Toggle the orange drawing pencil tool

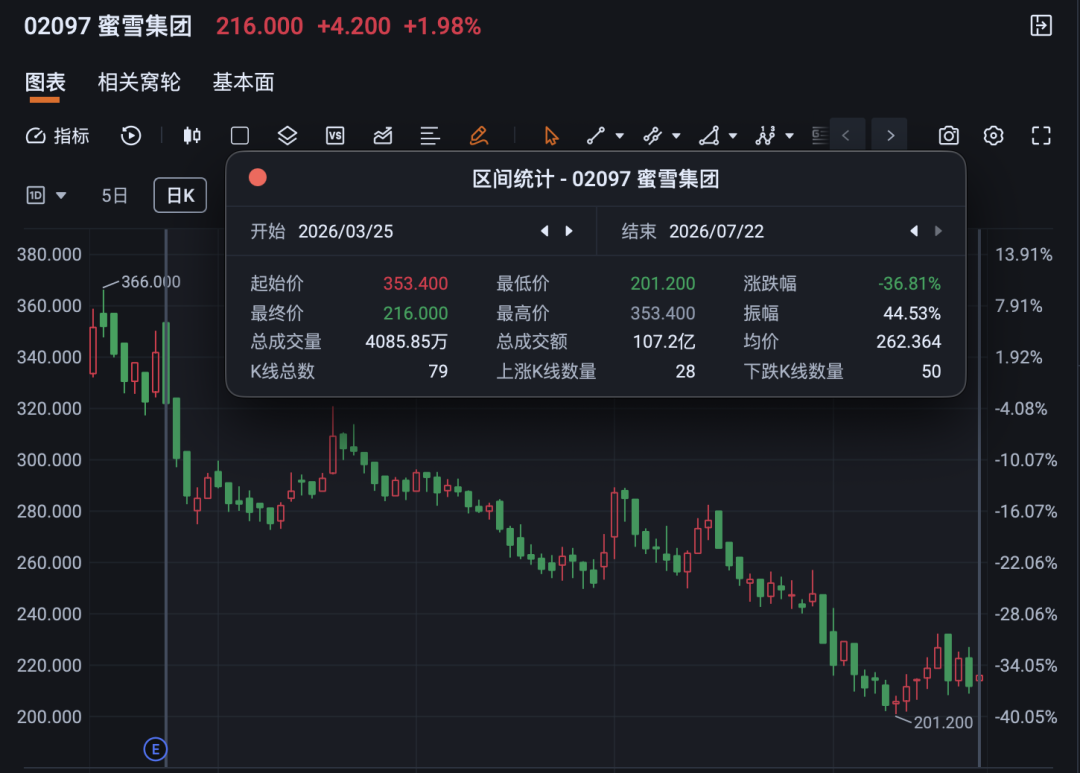pyautogui.click(x=479, y=136)
